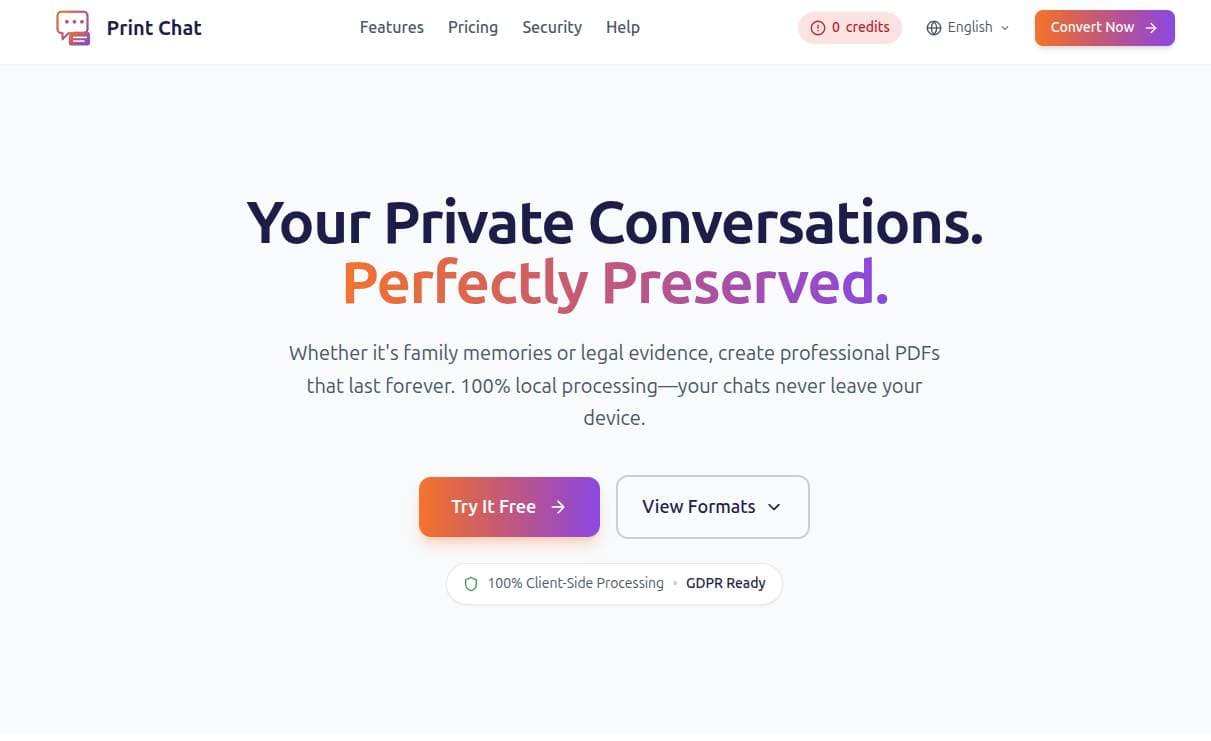Screen dimensions: 1211x741
Task: Select Security from the navigation bar
Action: (x=551, y=27)
